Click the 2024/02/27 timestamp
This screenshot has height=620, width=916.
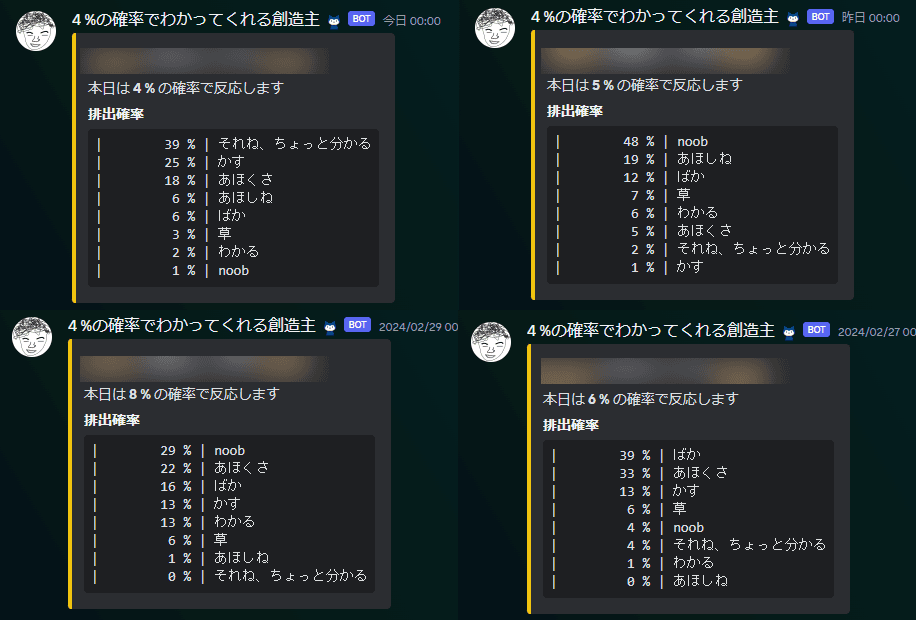(x=875, y=331)
